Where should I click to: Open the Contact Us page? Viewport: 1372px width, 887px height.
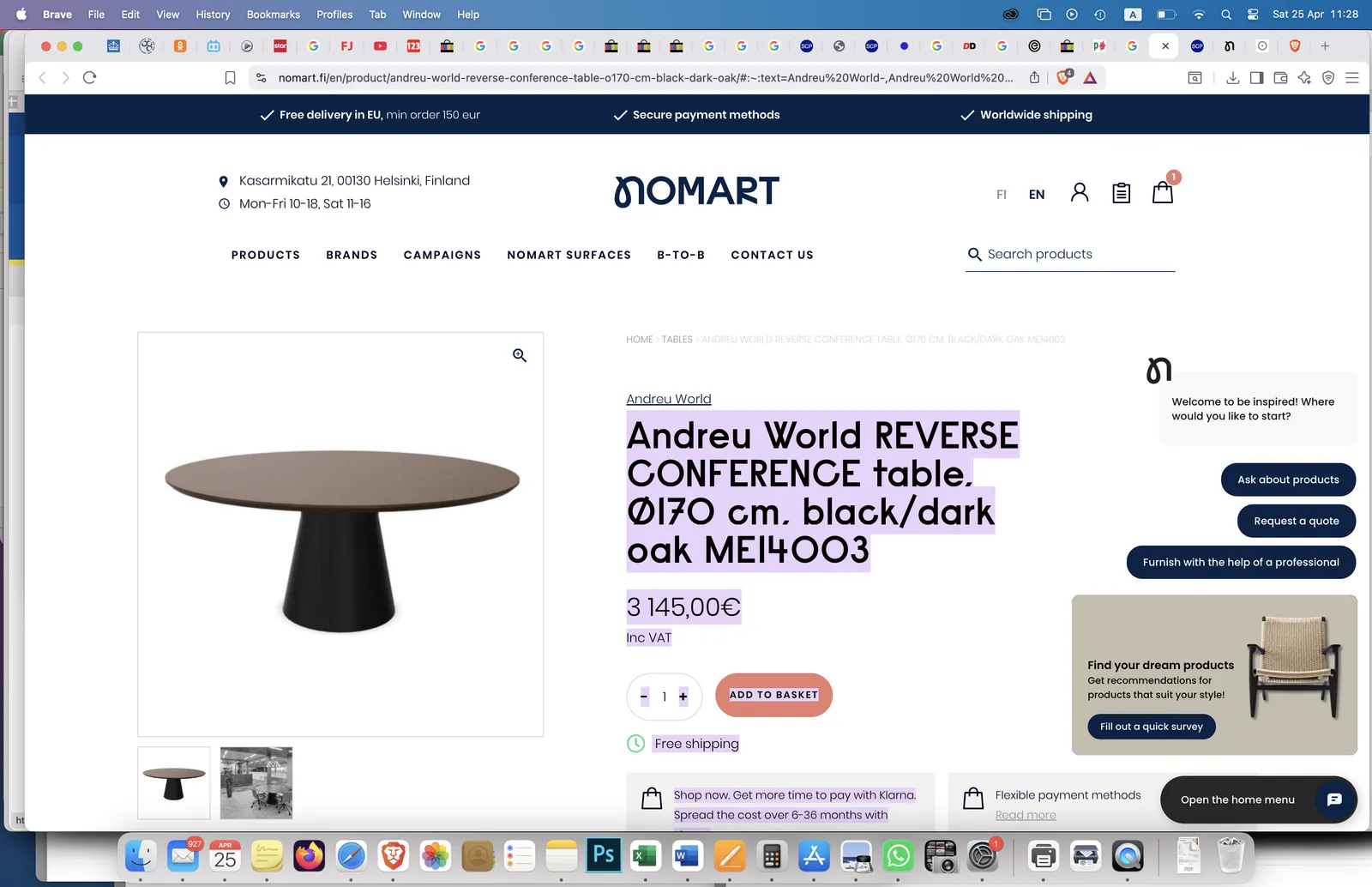(x=772, y=255)
